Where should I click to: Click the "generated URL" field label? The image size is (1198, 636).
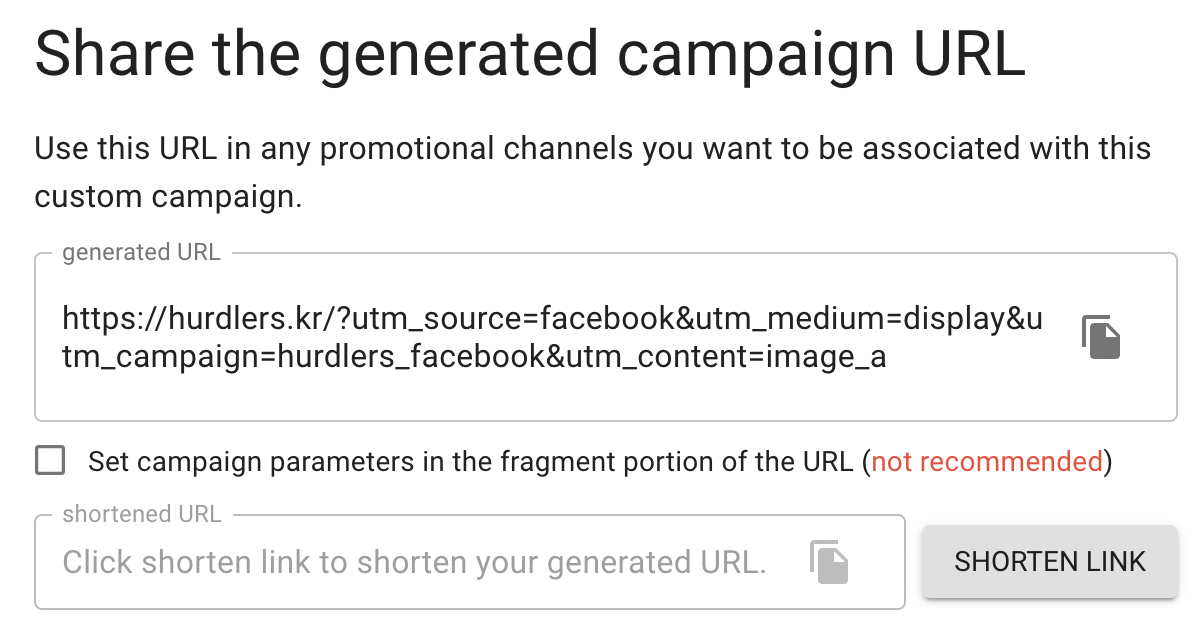pyautogui.click(x=141, y=253)
